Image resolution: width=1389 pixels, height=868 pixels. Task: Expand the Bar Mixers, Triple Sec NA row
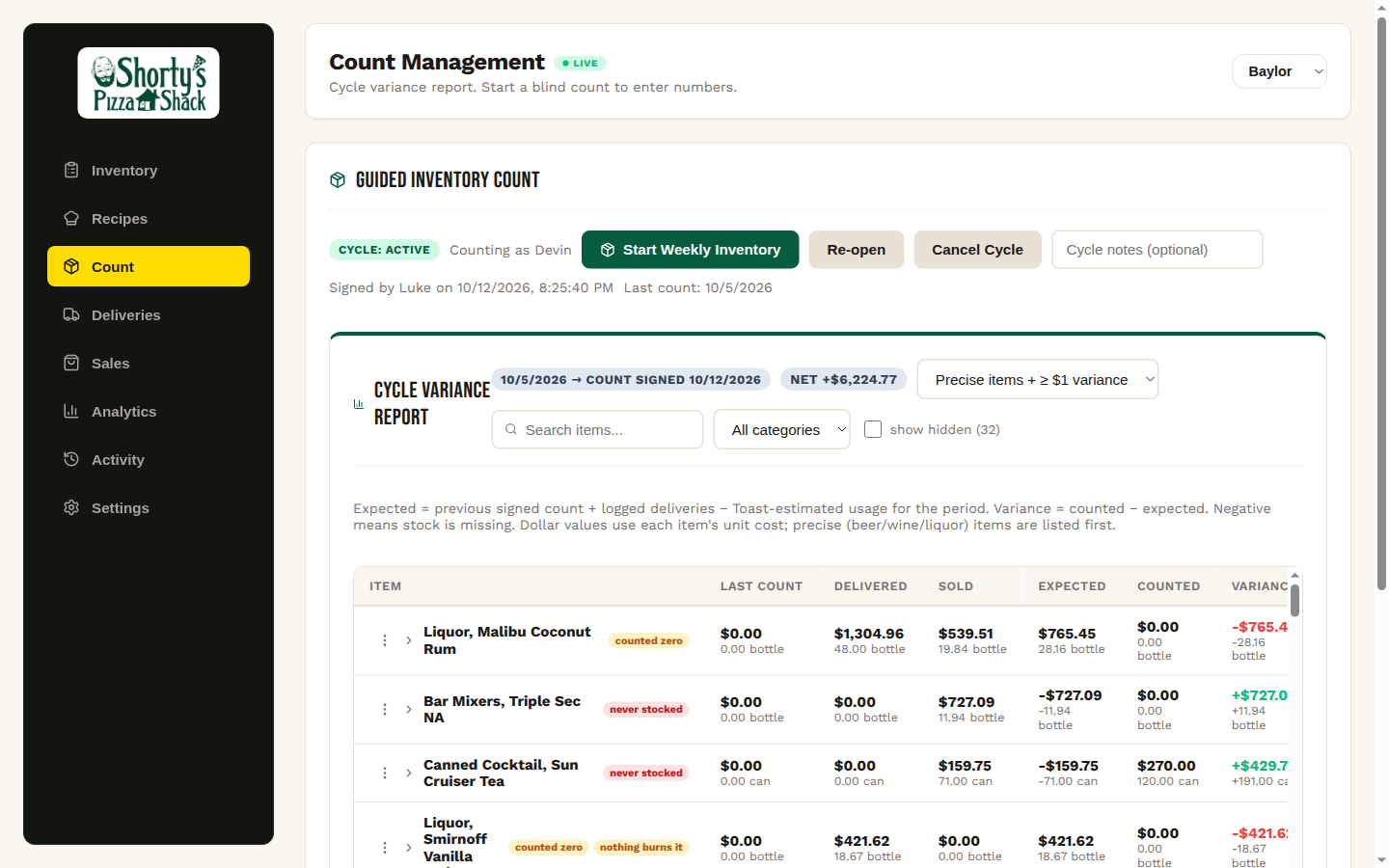pyautogui.click(x=409, y=710)
